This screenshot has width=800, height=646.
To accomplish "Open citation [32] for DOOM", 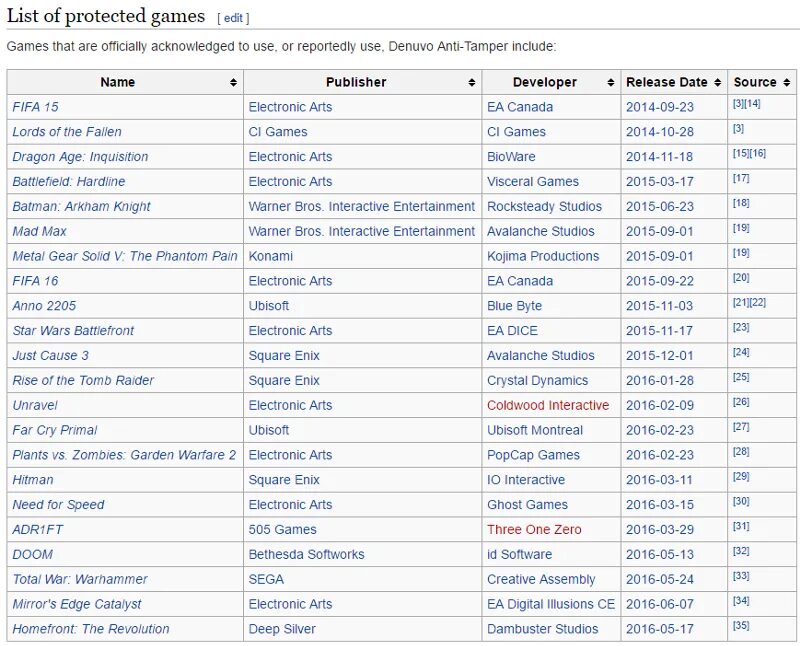I will tap(741, 551).
